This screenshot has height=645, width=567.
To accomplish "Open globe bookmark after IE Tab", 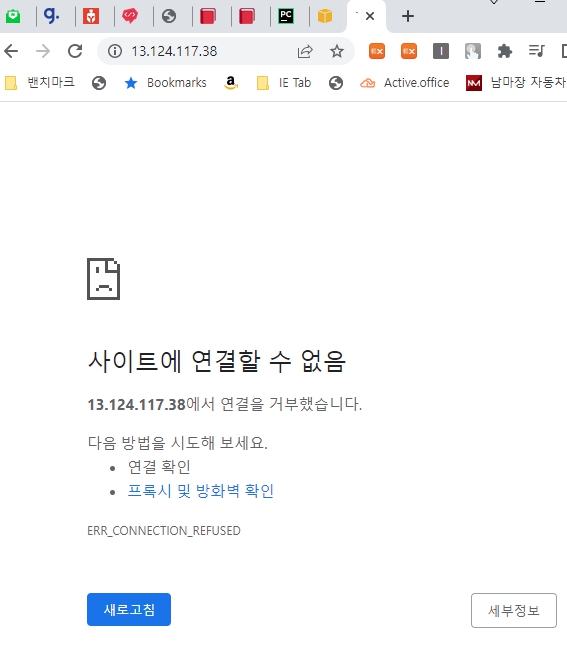I will (x=336, y=83).
